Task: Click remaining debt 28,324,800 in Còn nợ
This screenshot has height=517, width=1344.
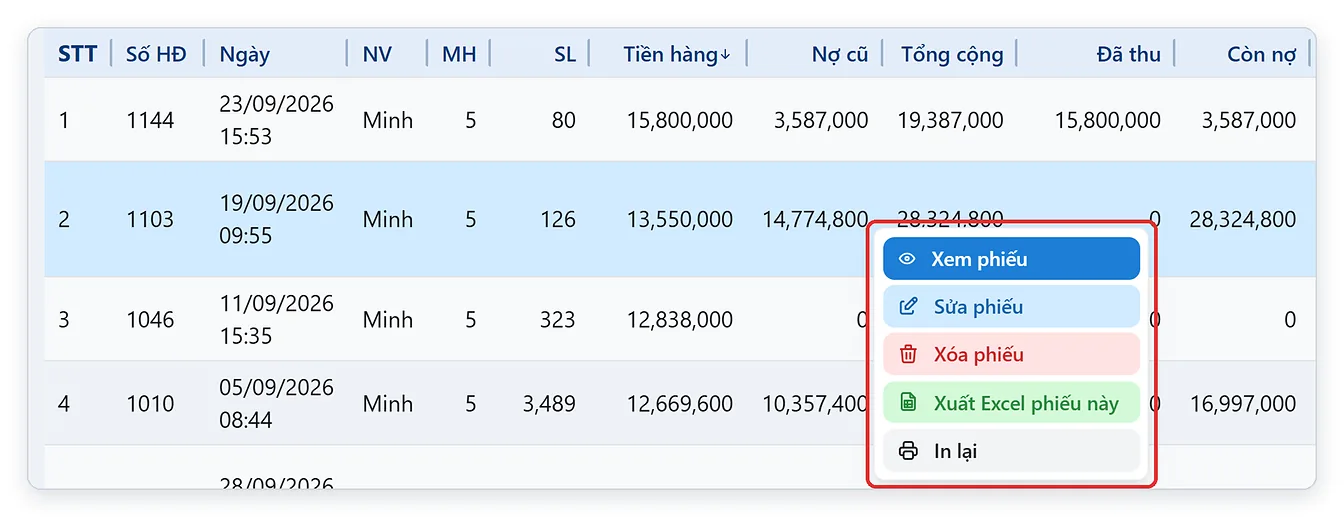Action: click(1243, 219)
